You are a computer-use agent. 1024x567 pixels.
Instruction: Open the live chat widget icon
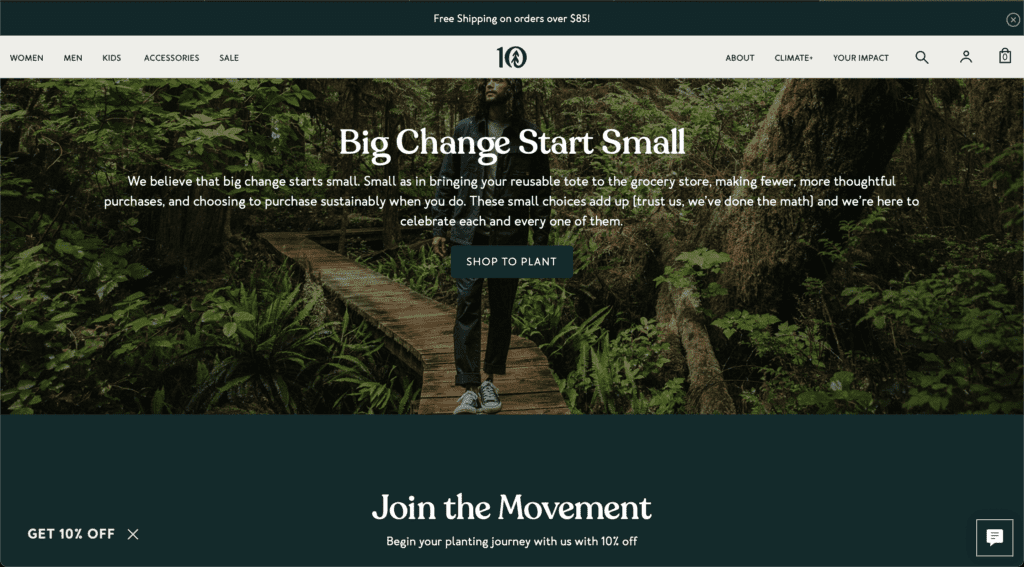[995, 538]
